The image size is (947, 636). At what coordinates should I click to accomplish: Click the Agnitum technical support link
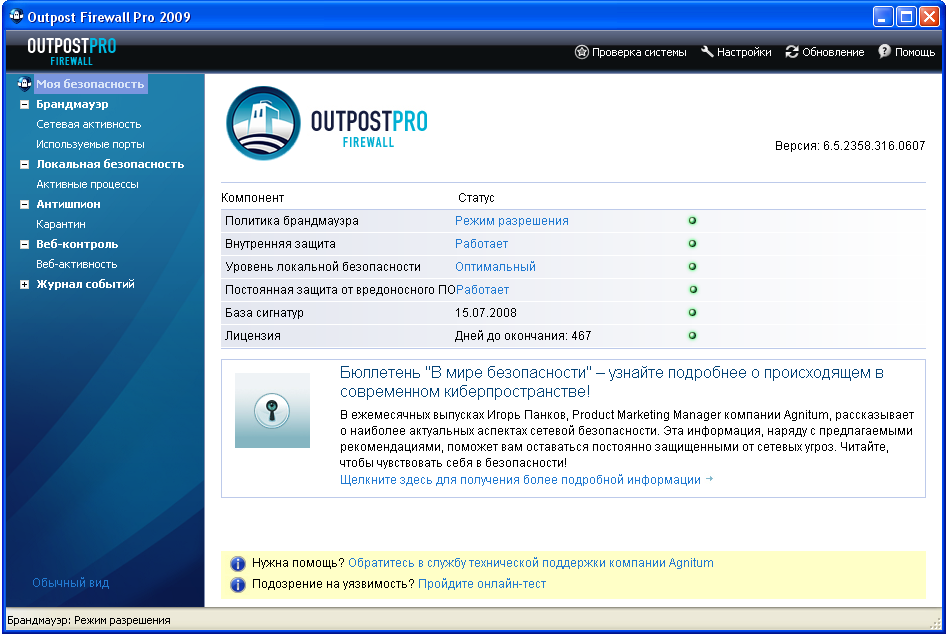(531, 563)
